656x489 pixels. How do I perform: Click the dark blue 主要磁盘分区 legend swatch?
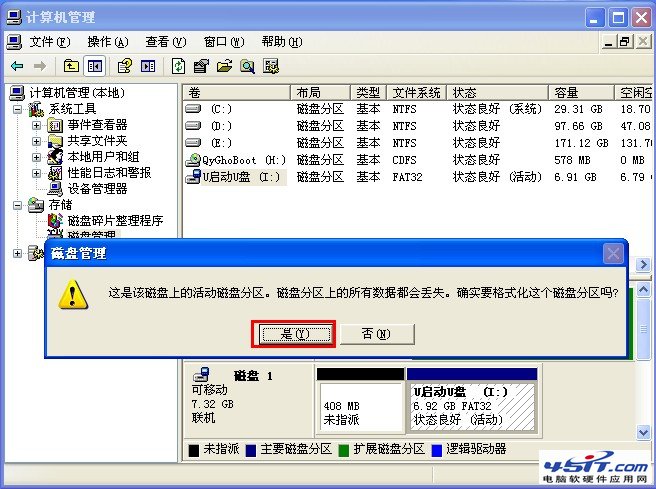coord(251,451)
